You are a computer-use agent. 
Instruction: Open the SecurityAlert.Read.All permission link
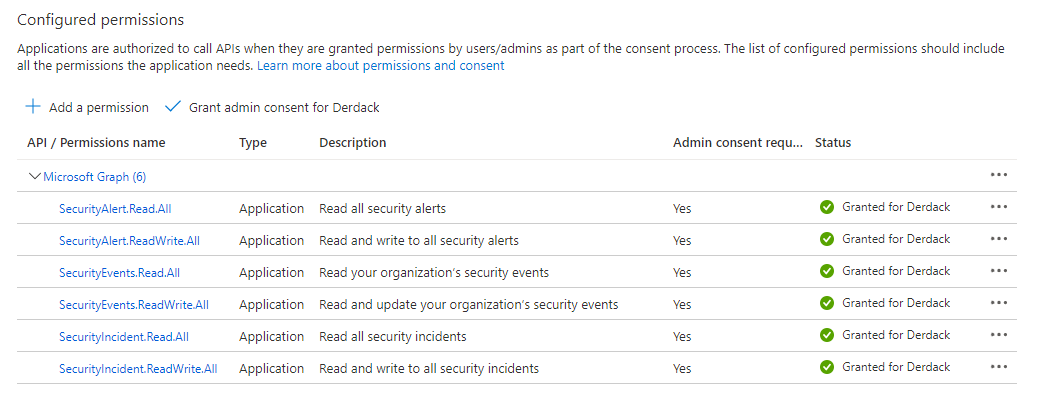point(115,209)
